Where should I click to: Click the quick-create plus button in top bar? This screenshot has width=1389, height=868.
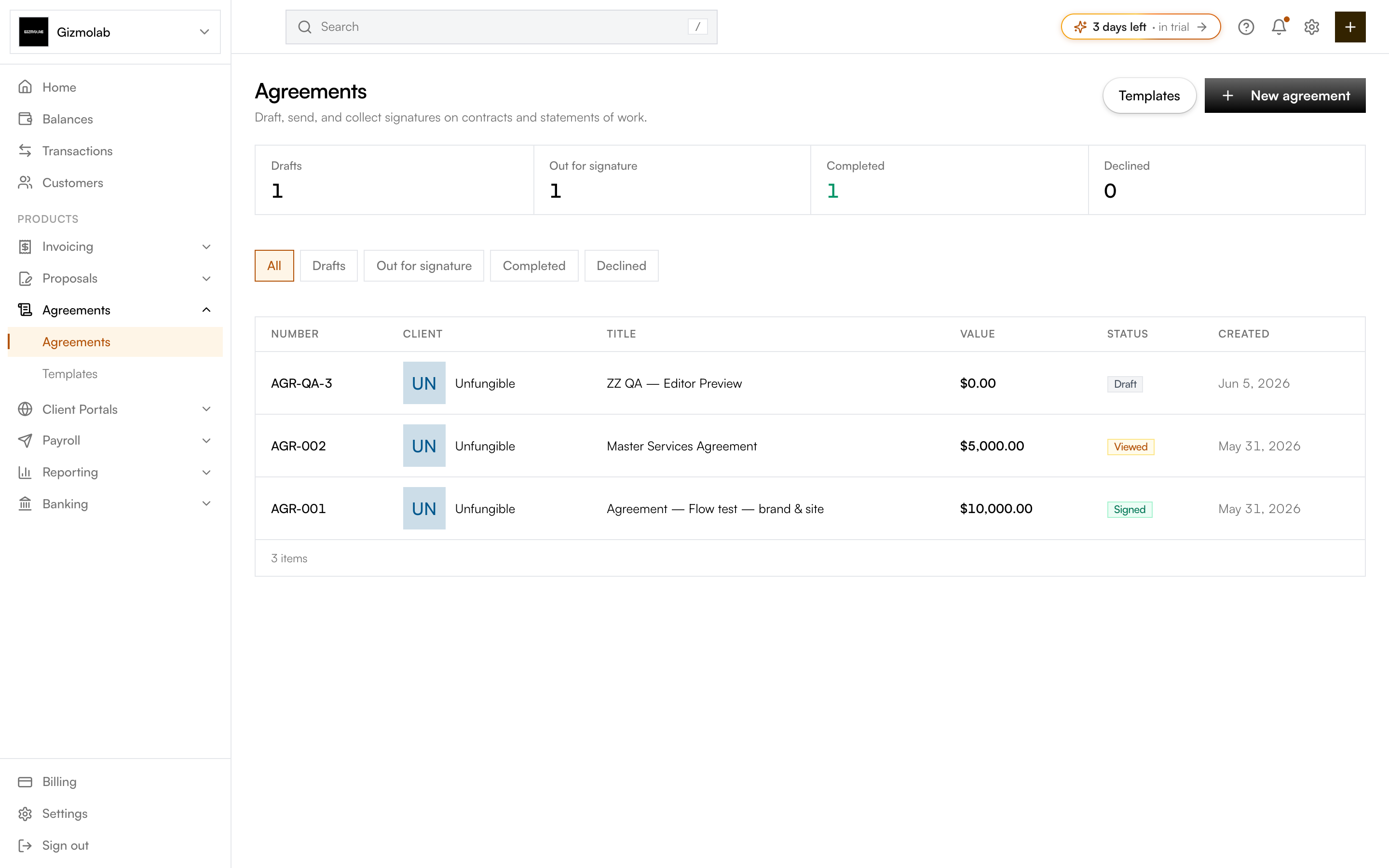point(1350,27)
